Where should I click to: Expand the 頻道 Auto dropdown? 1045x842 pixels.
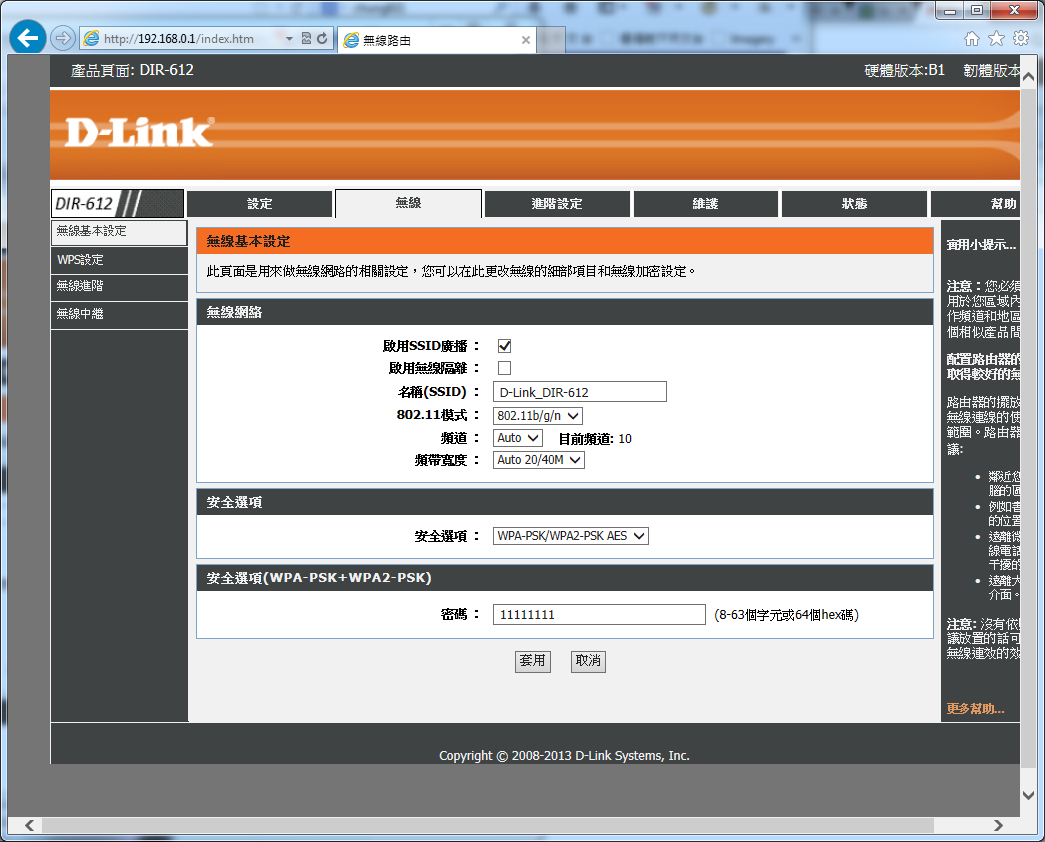(x=518, y=438)
